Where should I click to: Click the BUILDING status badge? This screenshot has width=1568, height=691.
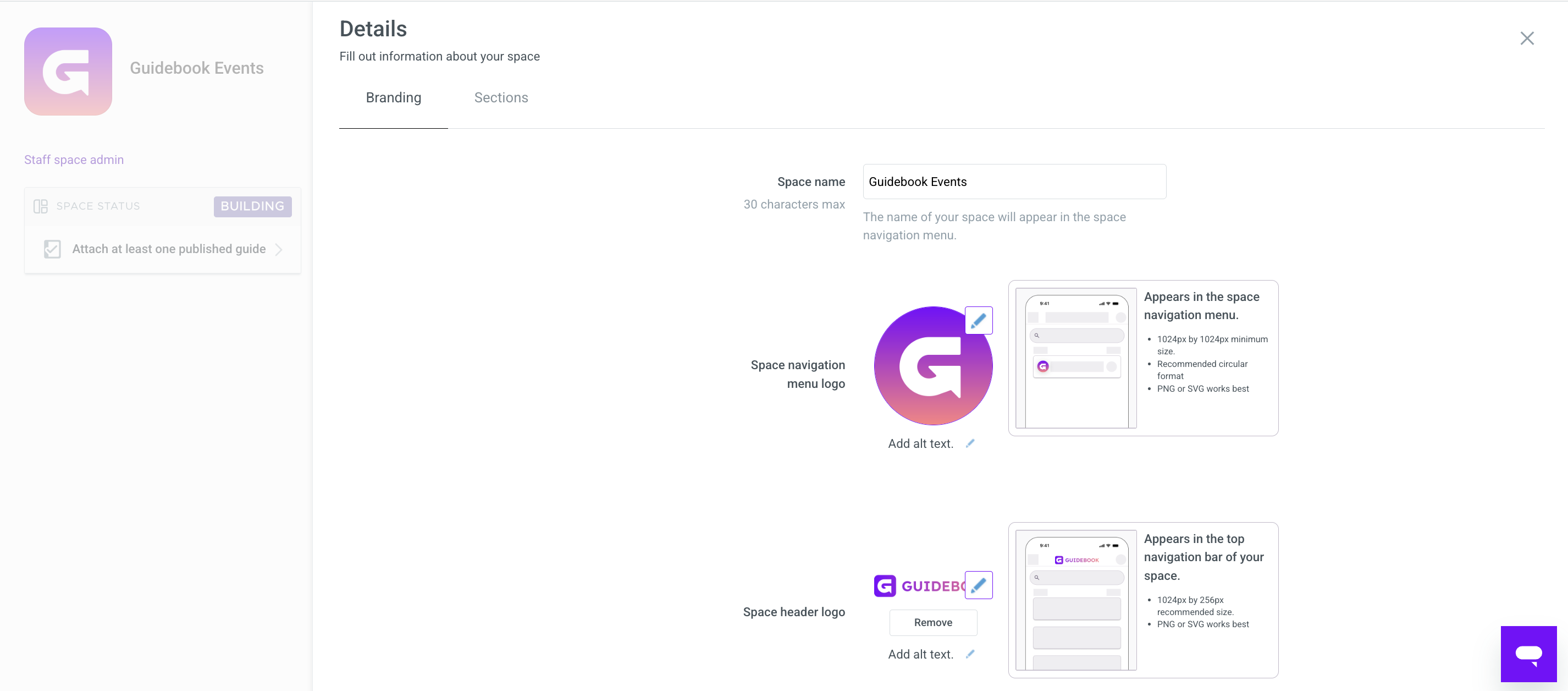252,206
